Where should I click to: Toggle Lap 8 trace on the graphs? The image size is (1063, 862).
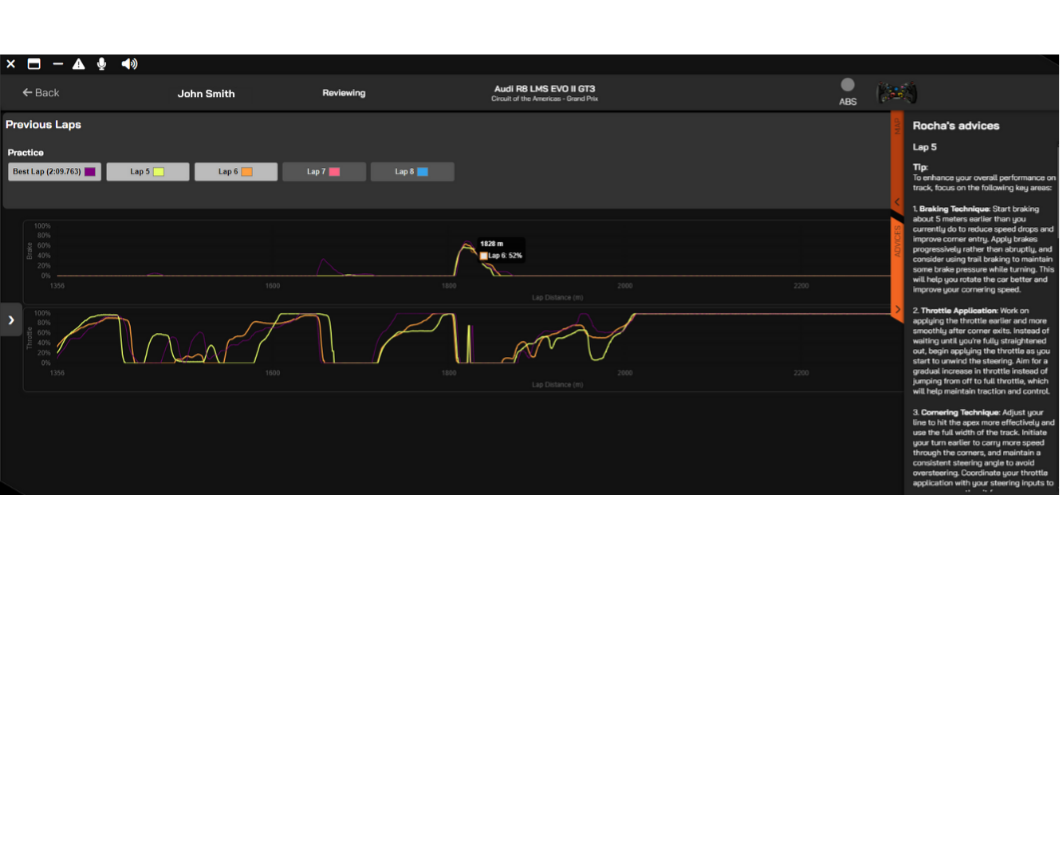pyautogui.click(x=412, y=171)
